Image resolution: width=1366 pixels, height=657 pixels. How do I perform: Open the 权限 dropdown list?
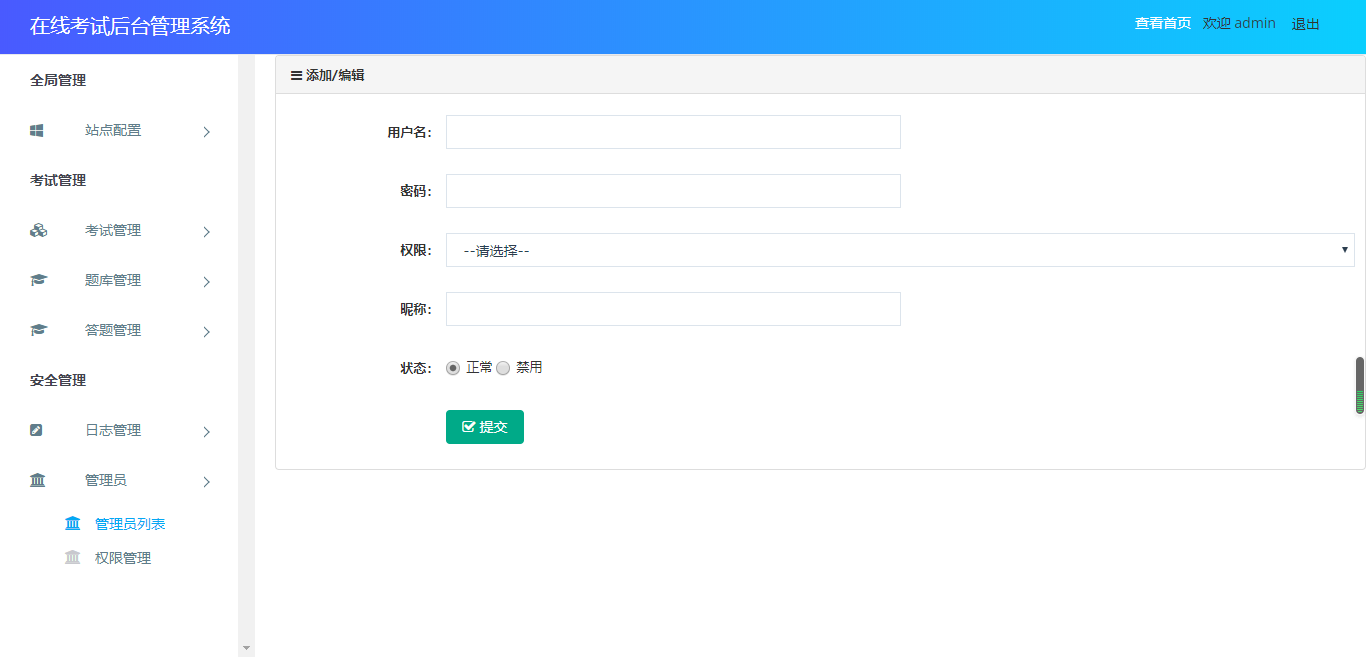point(900,250)
